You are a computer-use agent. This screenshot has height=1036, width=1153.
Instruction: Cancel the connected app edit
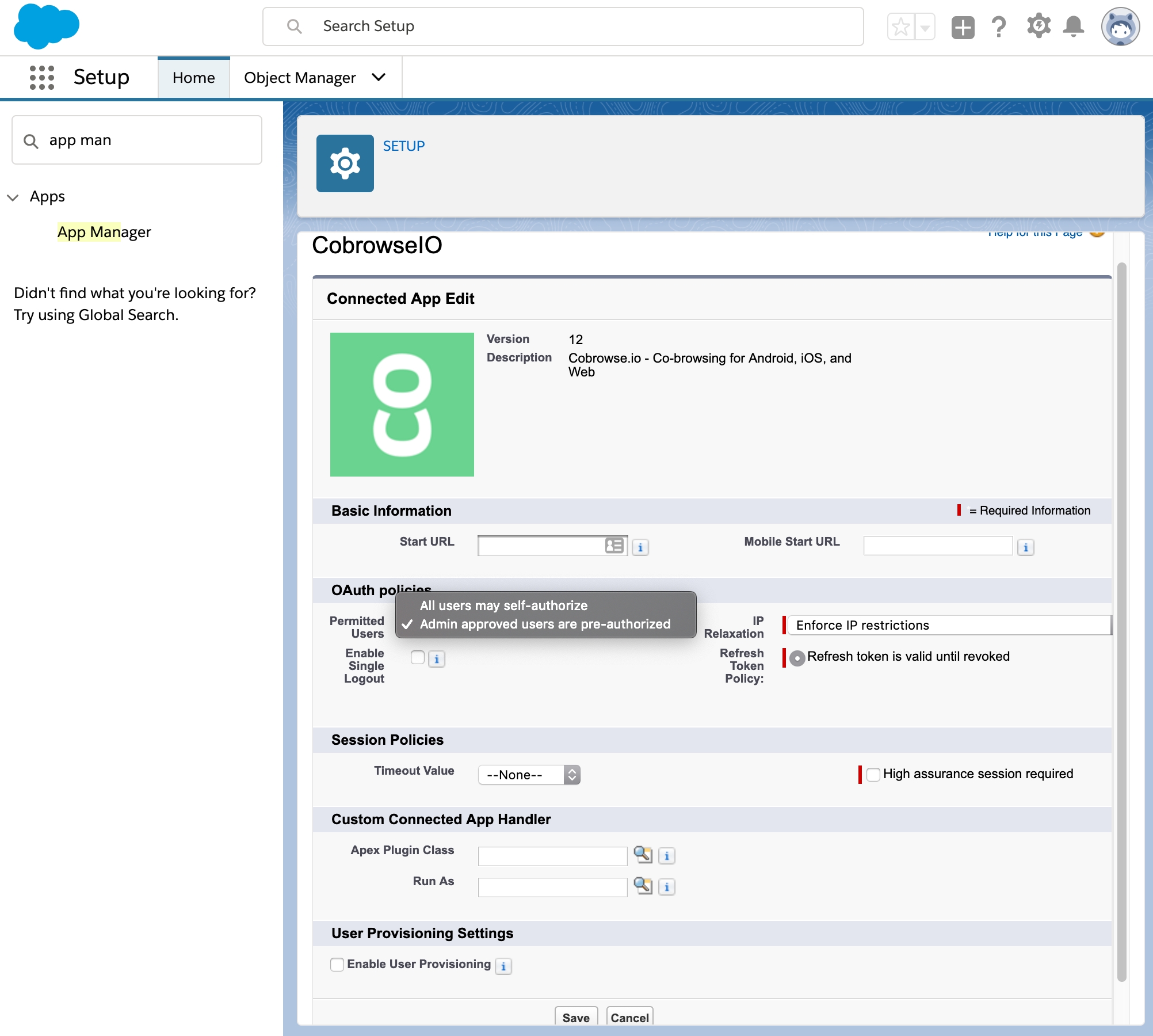630,1016
